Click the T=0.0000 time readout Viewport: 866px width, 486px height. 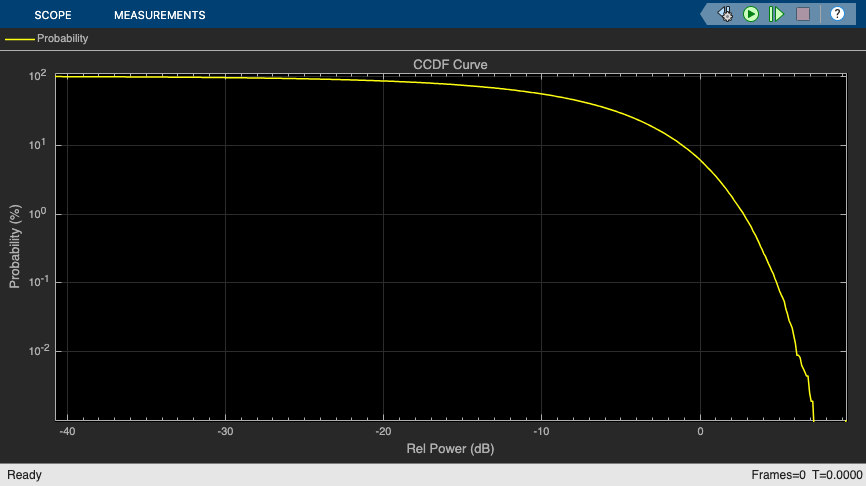(x=837, y=475)
